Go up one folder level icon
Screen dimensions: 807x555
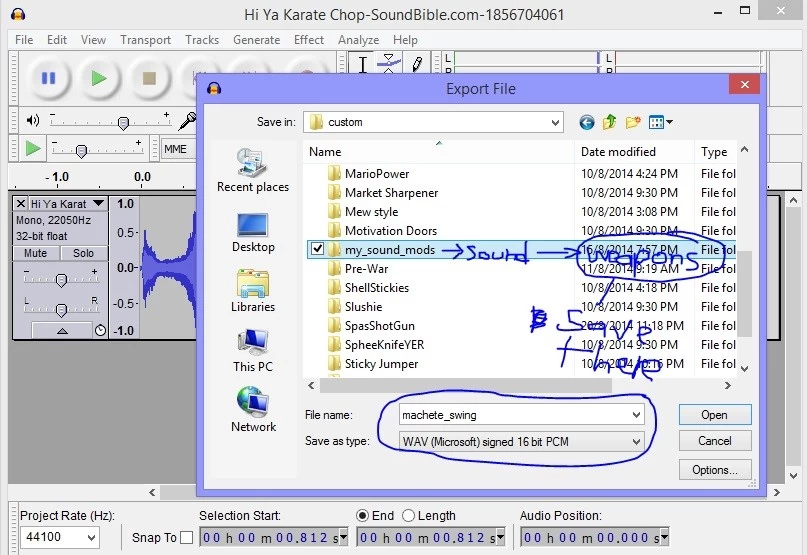point(609,123)
